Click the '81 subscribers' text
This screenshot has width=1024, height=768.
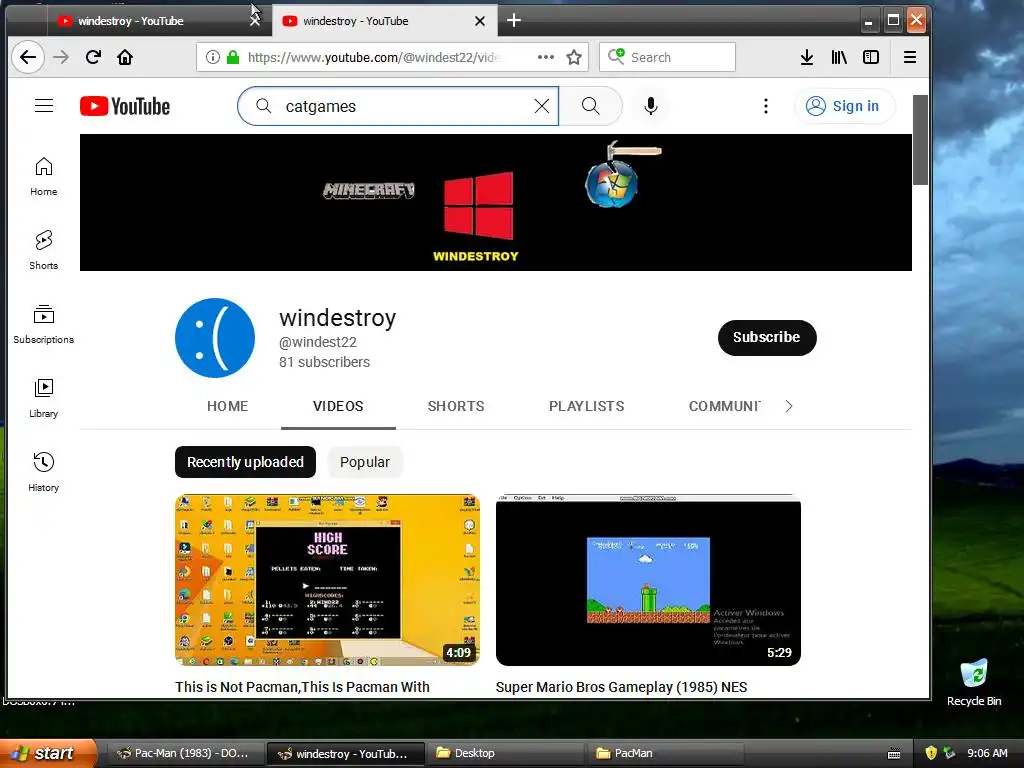325,362
